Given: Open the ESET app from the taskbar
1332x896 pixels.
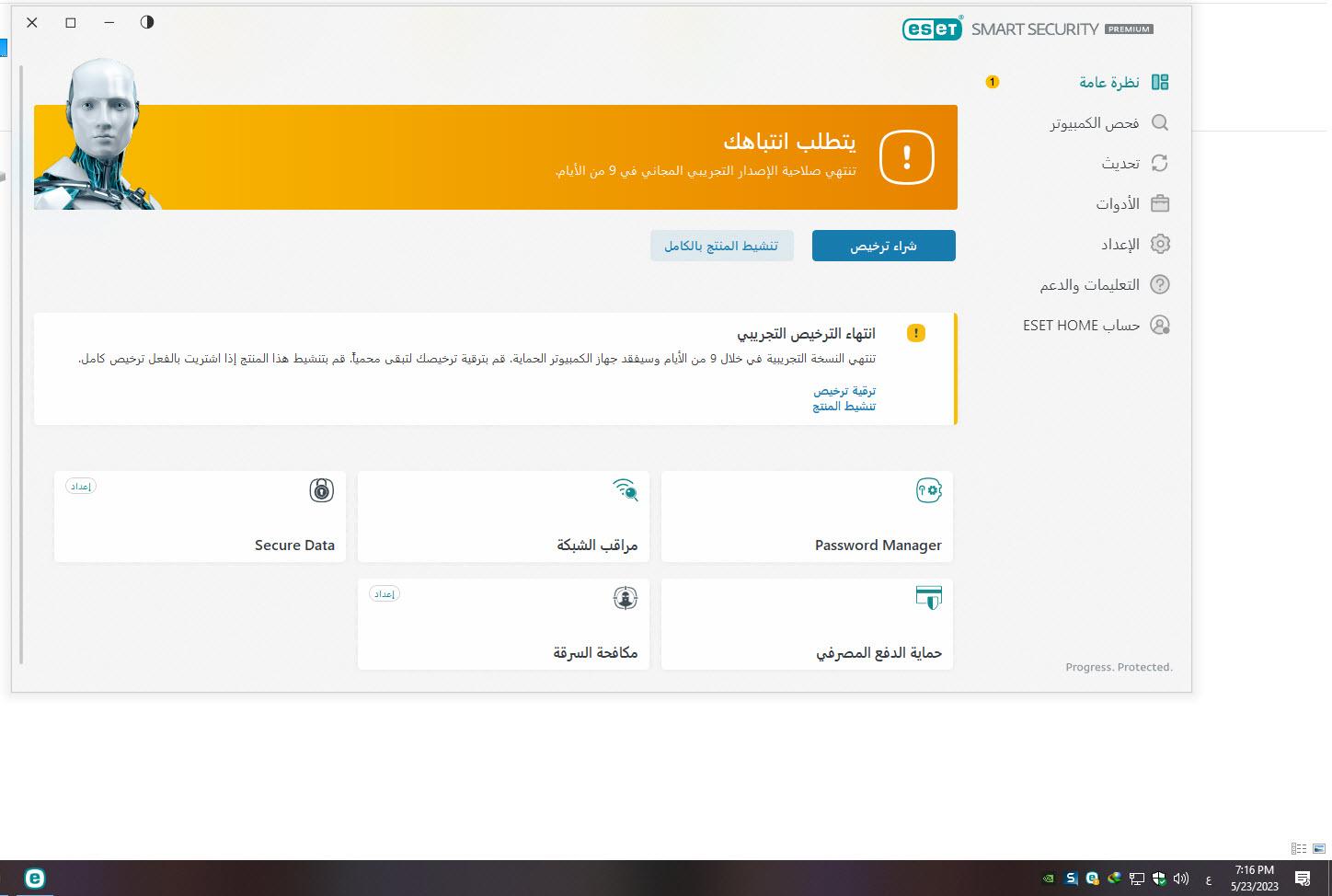Looking at the screenshot, I should 34,878.
